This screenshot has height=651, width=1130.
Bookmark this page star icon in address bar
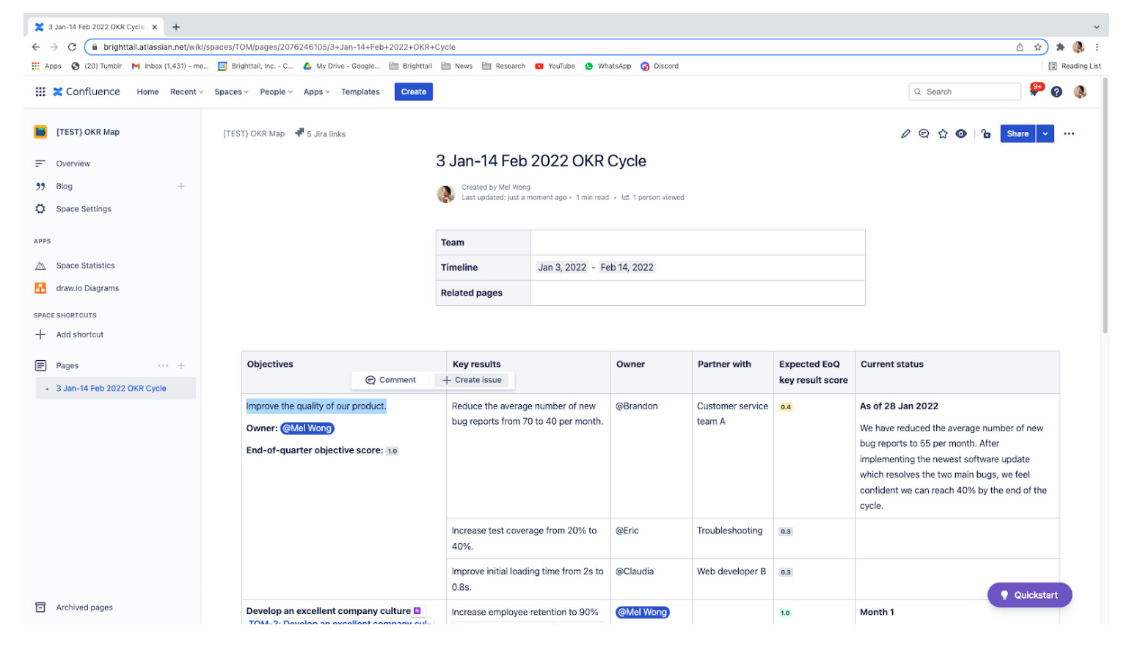(x=1038, y=47)
